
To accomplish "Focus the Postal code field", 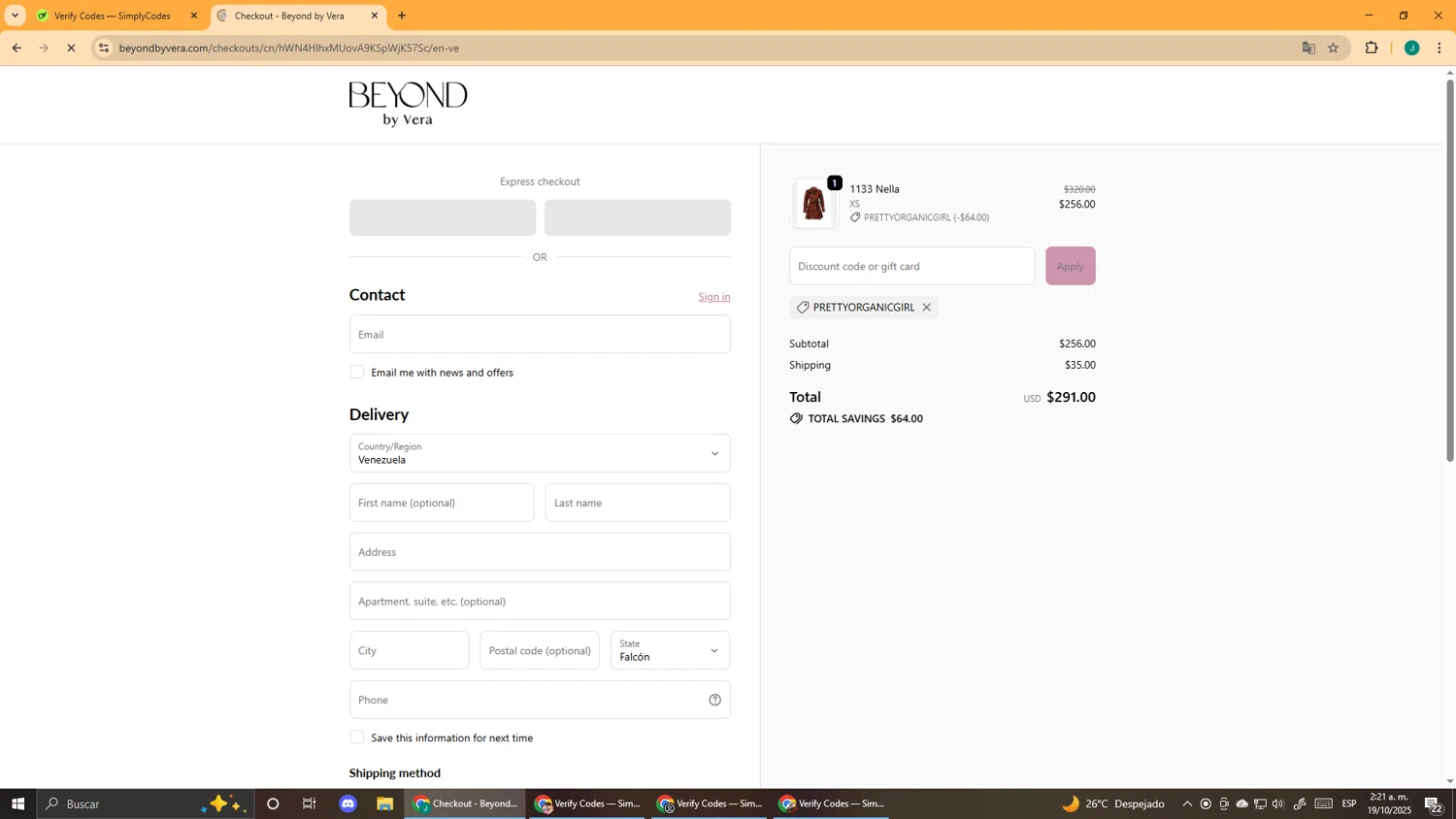I will tap(540, 650).
